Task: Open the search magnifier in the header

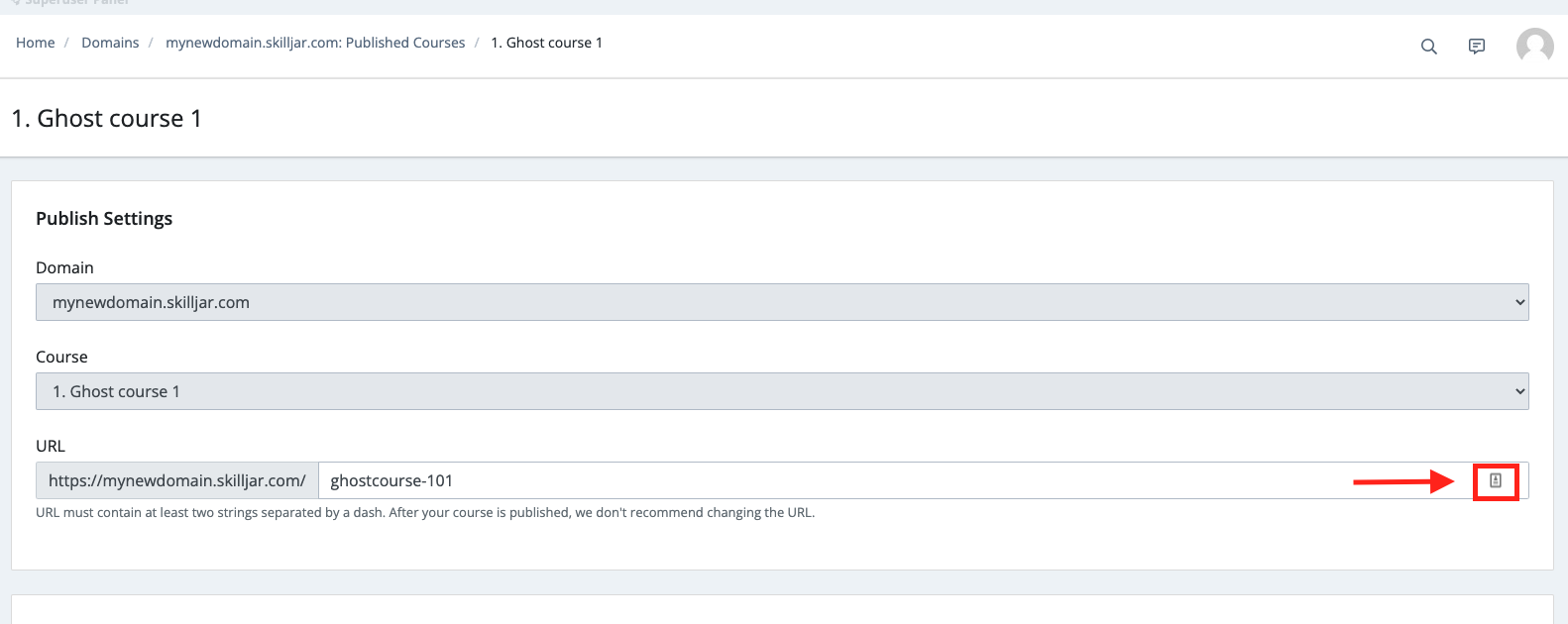Action: click(1428, 47)
